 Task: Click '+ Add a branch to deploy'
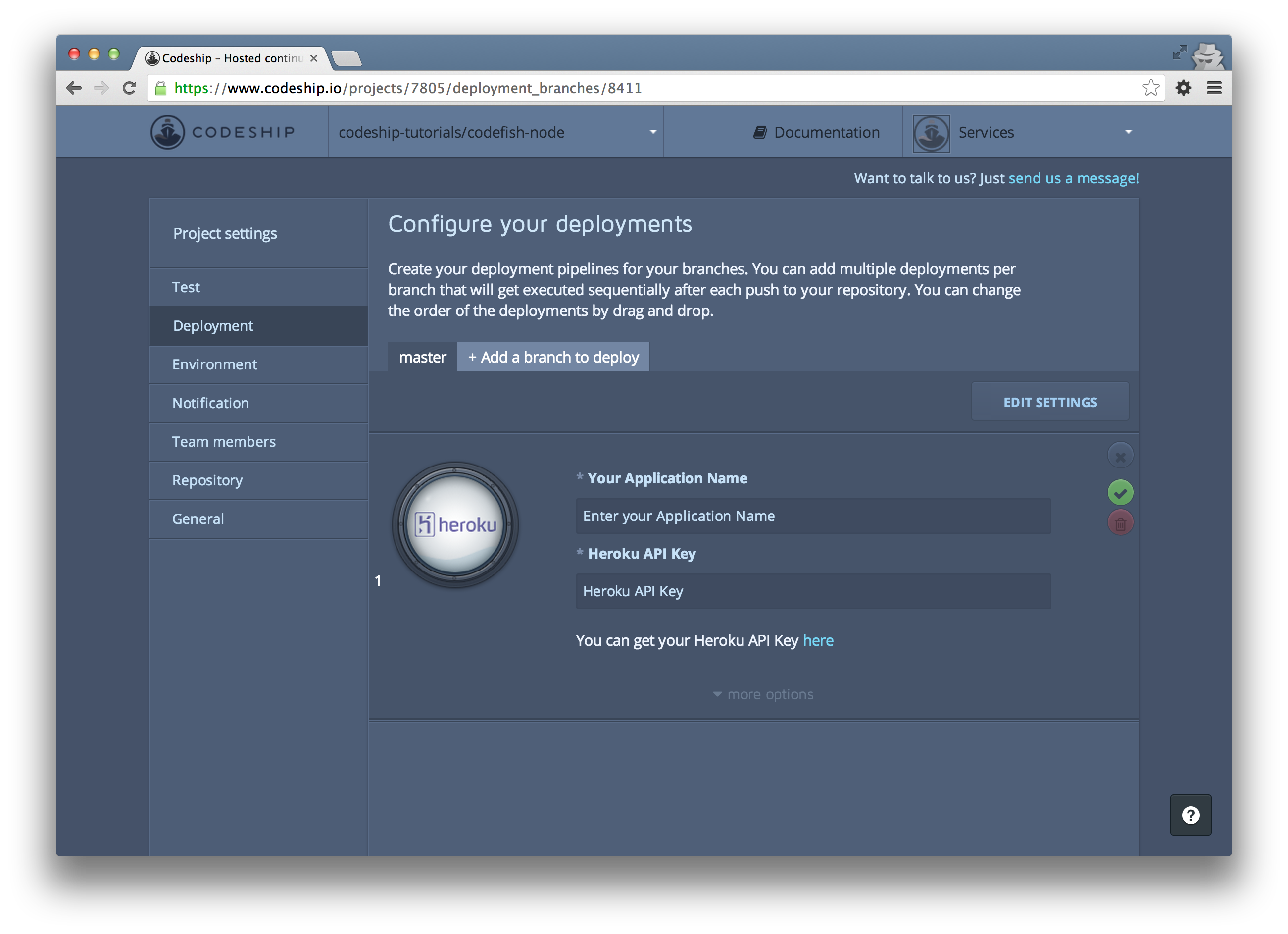tap(553, 358)
